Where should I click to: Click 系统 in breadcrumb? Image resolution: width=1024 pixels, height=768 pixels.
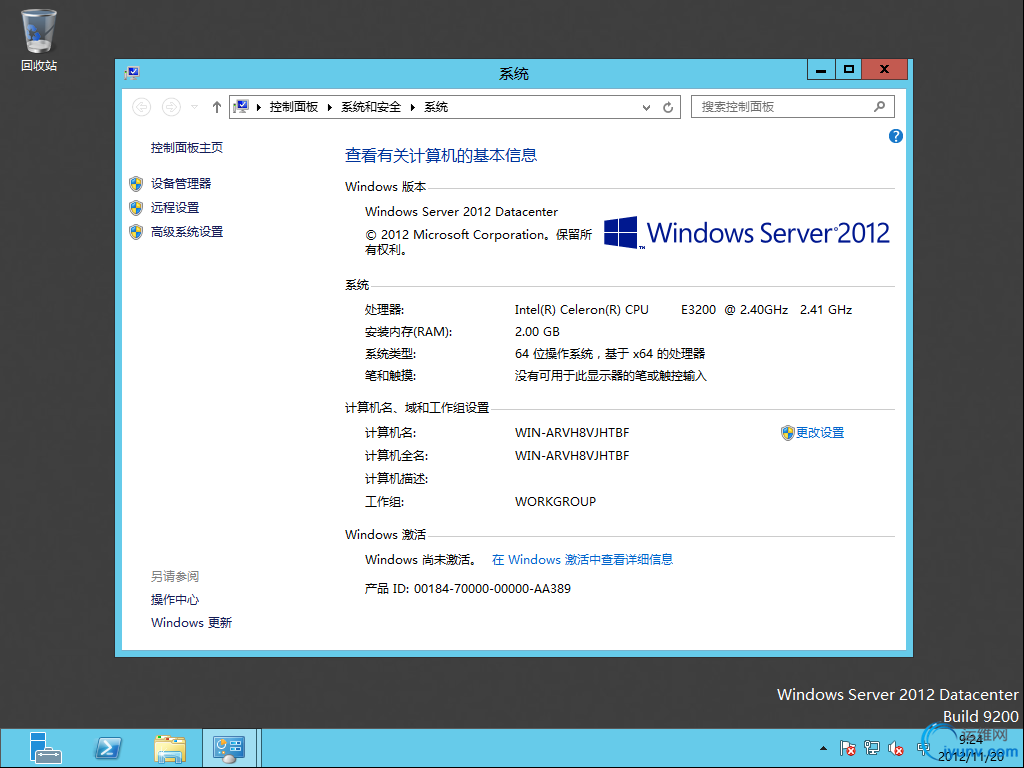pyautogui.click(x=436, y=107)
